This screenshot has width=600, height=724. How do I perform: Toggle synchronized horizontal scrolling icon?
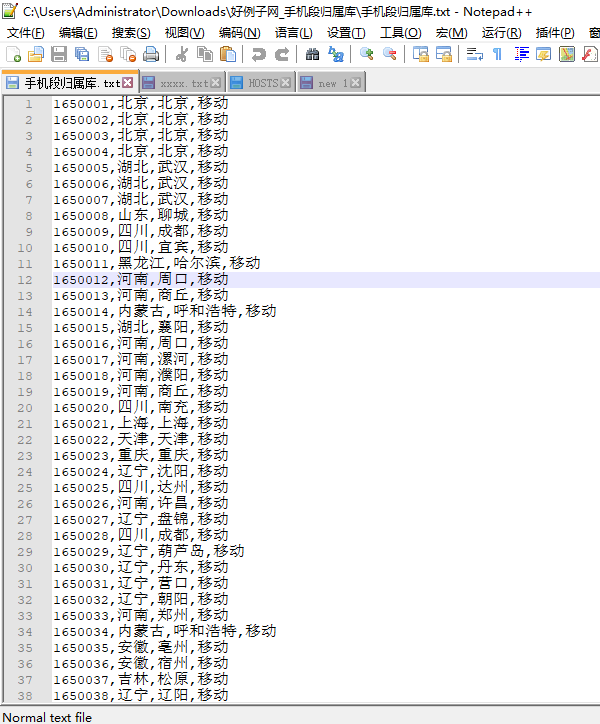(x=443, y=54)
